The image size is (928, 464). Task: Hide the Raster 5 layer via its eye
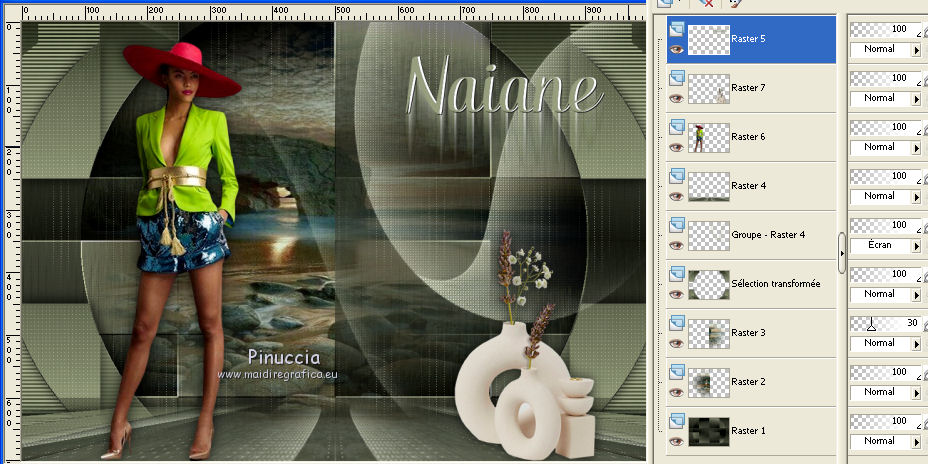(676, 50)
